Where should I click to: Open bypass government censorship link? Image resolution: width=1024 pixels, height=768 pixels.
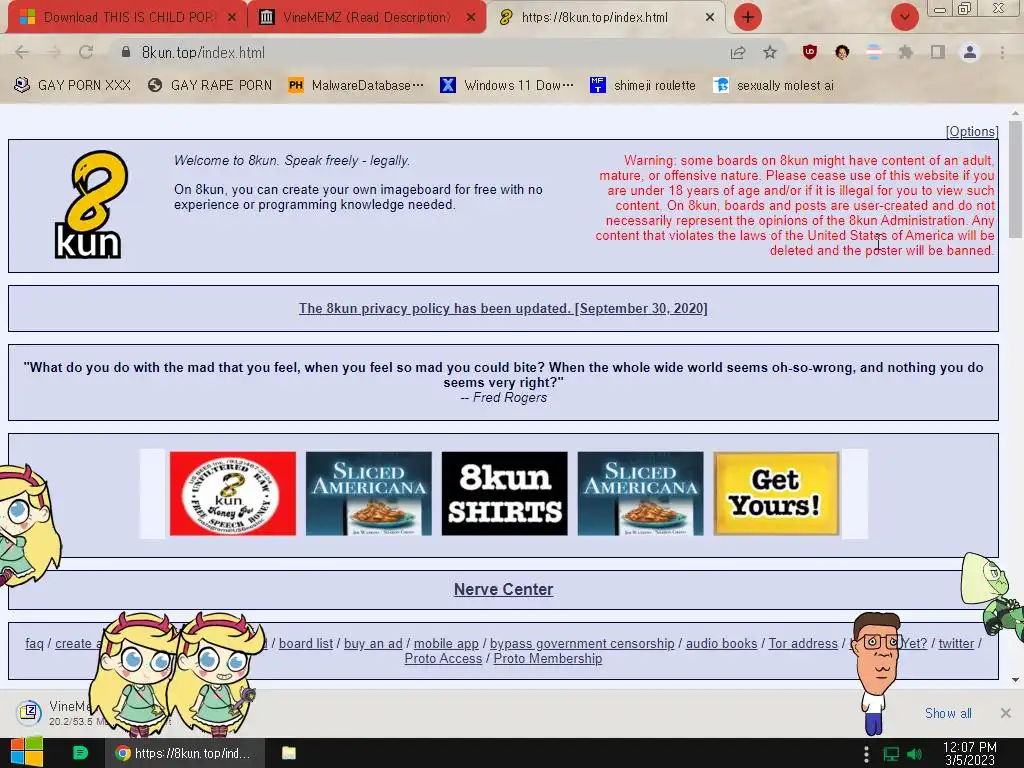coord(582,643)
